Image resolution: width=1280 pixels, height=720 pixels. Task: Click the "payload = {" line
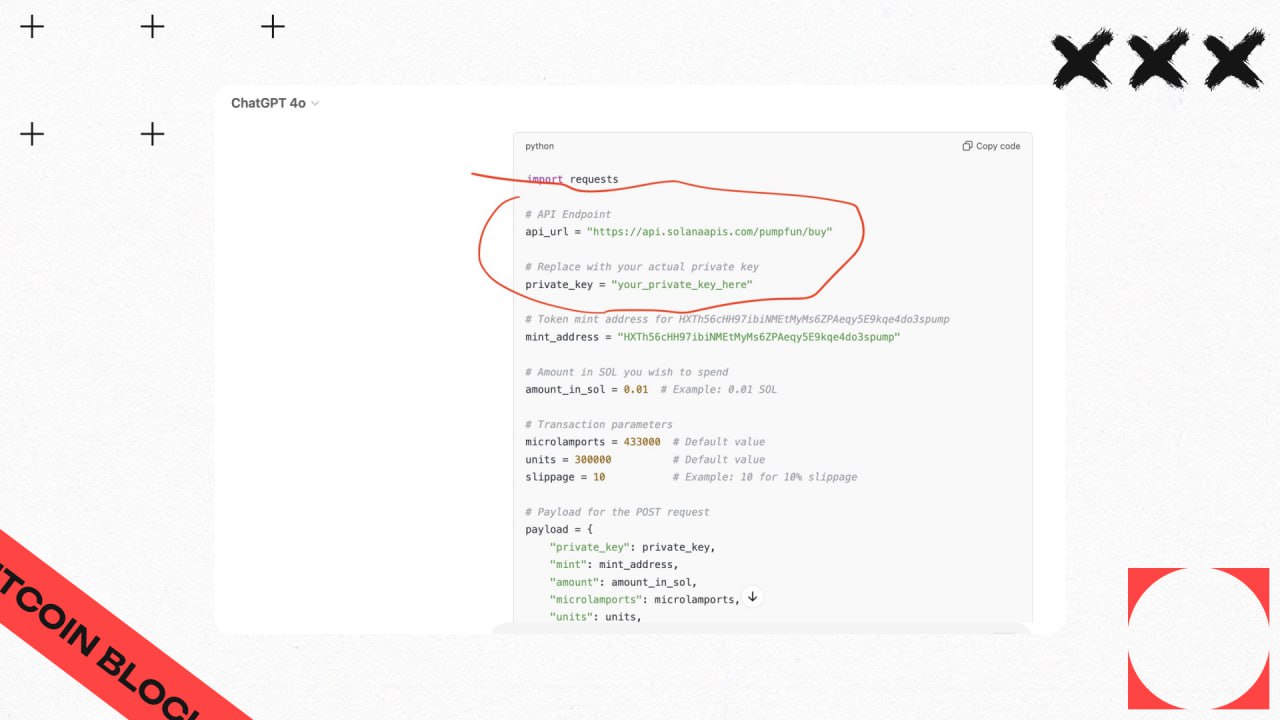[x=560, y=530]
